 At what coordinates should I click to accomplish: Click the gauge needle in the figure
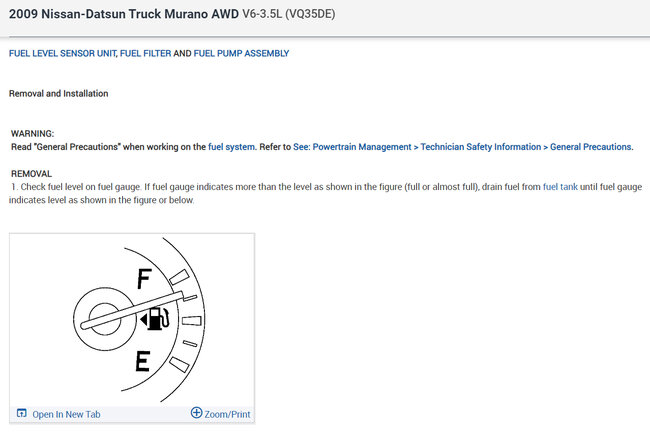[x=132, y=310]
